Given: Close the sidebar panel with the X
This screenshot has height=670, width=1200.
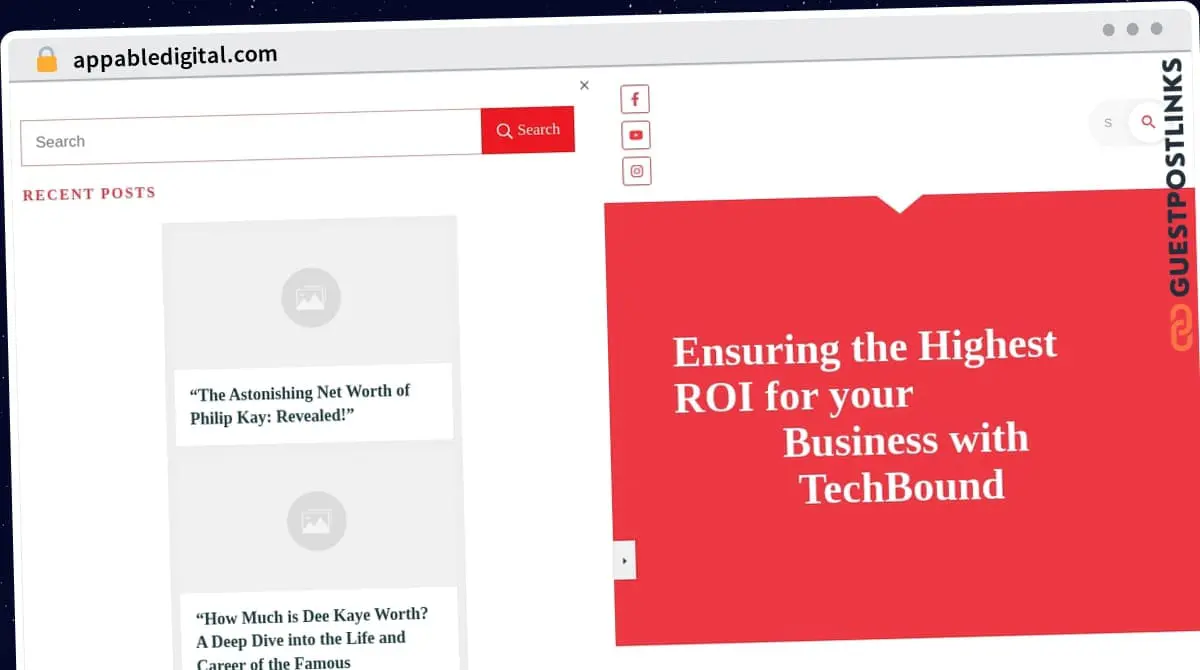Looking at the screenshot, I should coord(584,85).
